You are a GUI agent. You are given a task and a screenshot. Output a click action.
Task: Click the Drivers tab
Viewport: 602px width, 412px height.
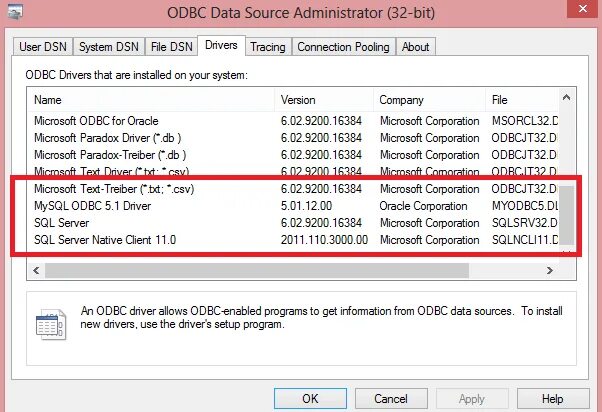point(221,45)
